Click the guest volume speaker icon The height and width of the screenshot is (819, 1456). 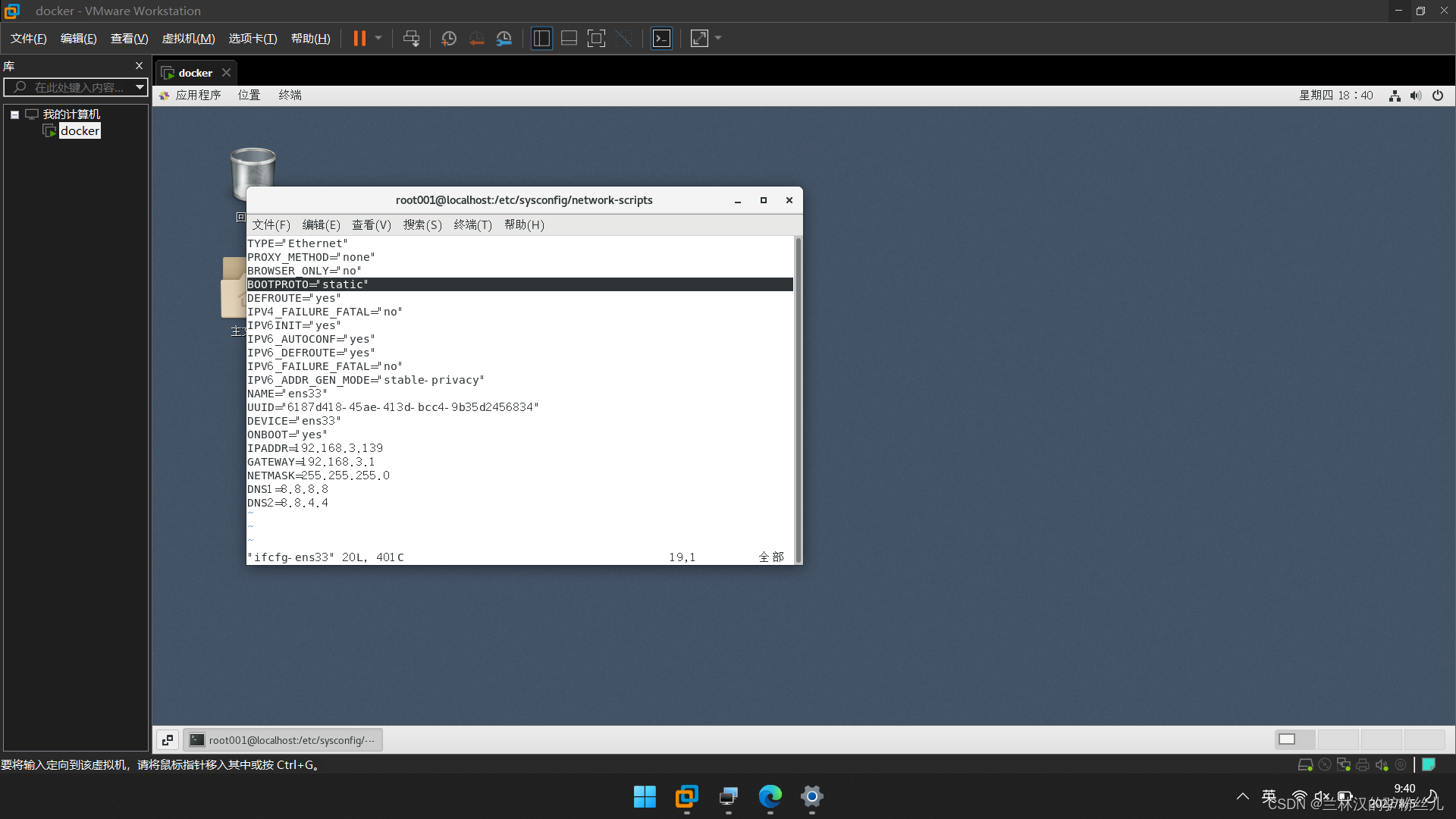(1416, 96)
